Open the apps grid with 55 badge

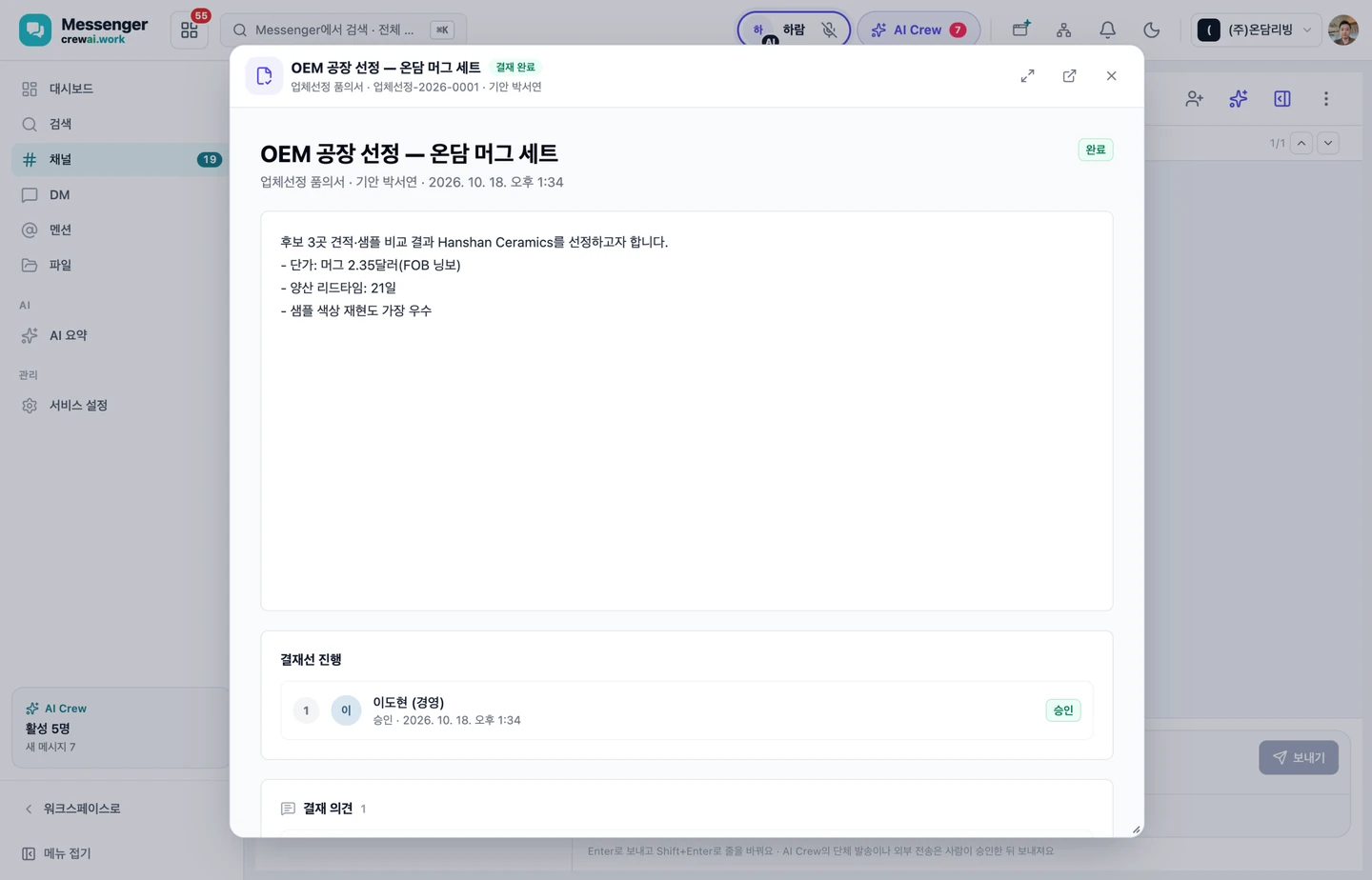(x=190, y=30)
